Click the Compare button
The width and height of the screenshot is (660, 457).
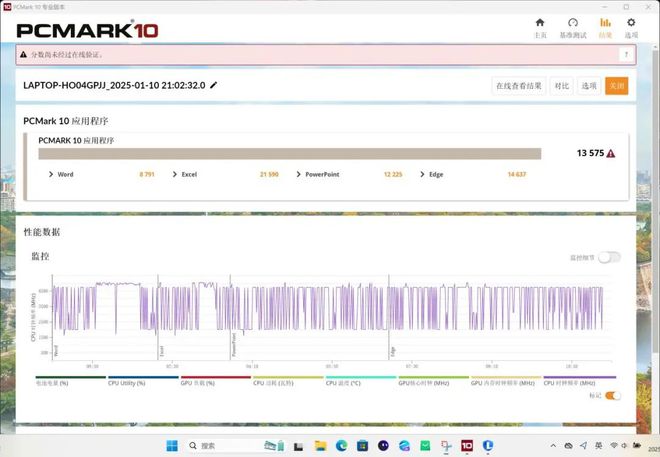point(562,86)
